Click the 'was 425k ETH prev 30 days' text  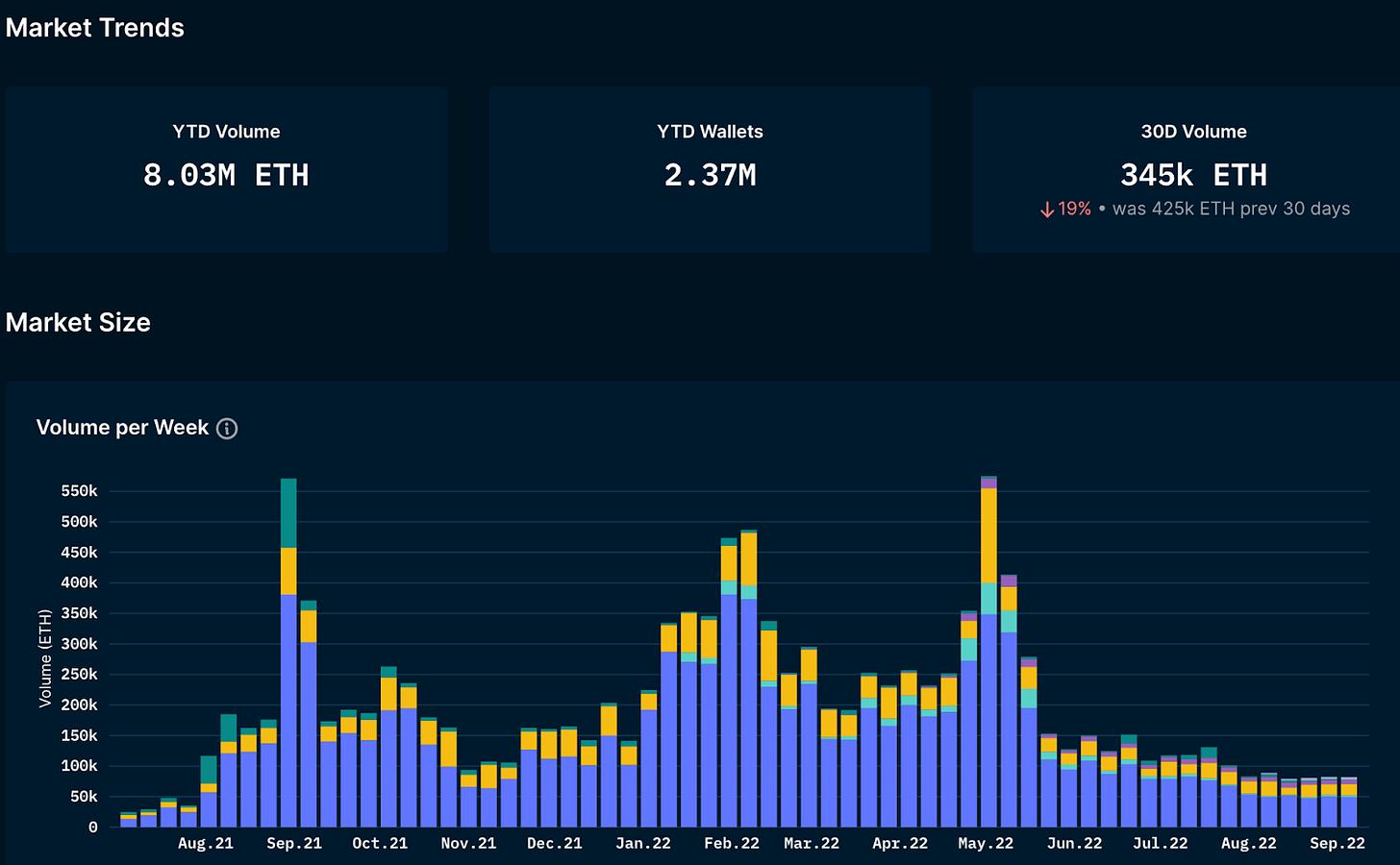1231,210
